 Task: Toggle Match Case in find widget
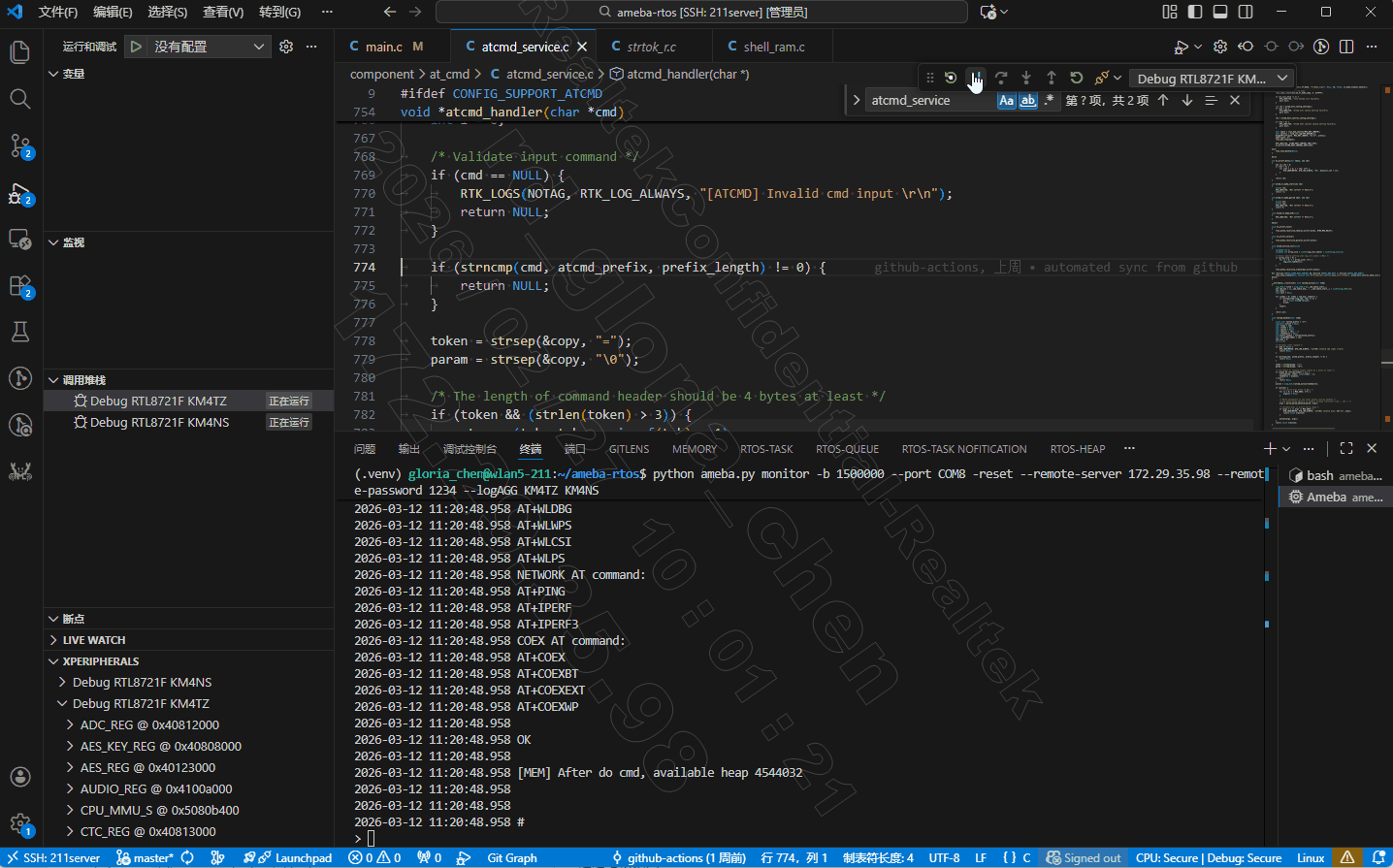1006,101
